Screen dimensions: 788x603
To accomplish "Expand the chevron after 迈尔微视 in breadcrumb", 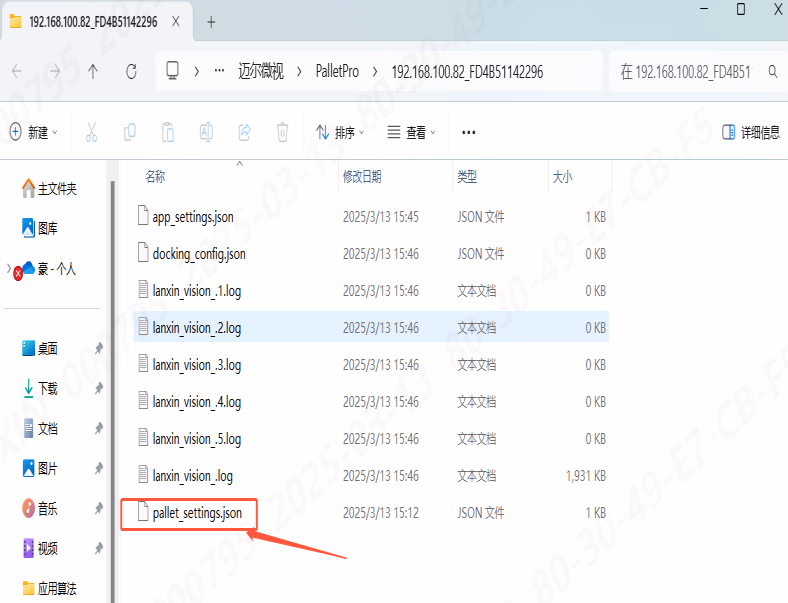I will [x=300, y=72].
